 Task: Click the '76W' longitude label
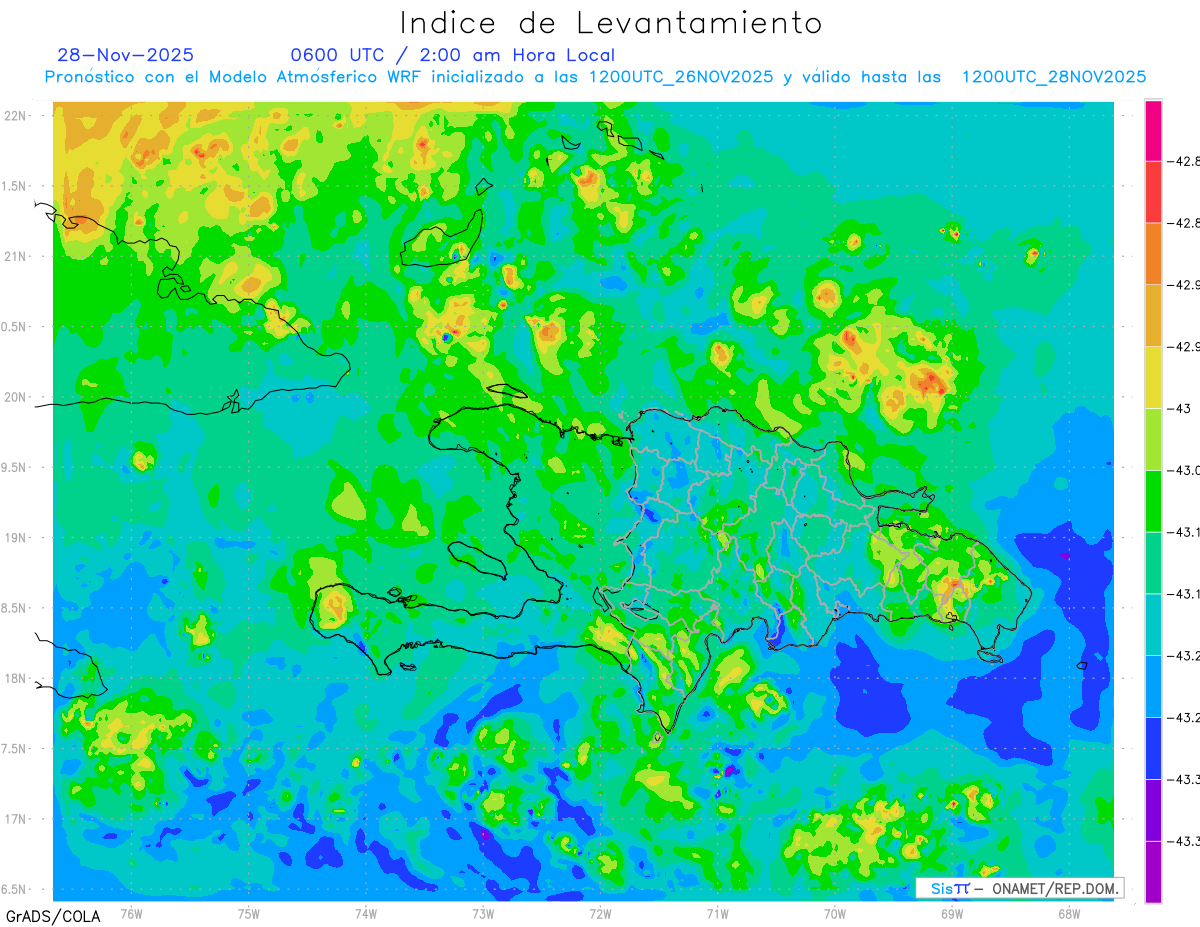click(x=131, y=913)
